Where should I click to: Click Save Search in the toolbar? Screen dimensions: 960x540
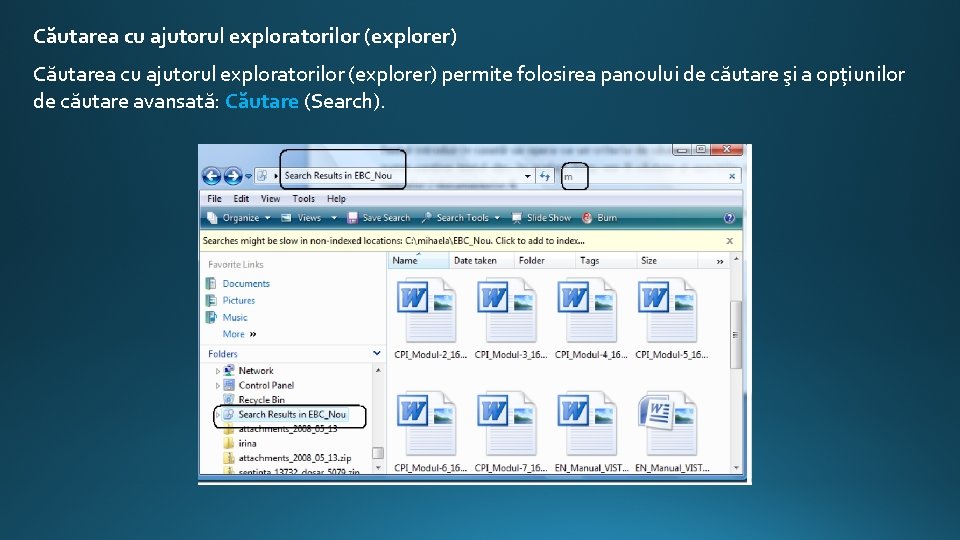point(379,218)
